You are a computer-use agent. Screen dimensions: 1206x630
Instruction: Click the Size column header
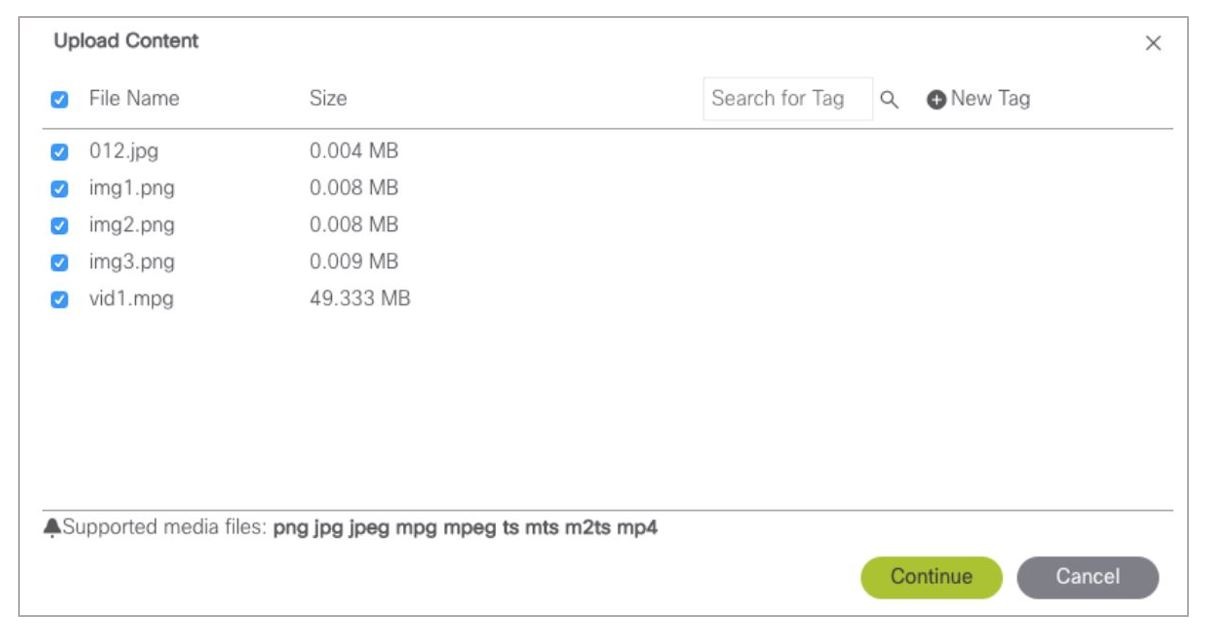(x=328, y=98)
